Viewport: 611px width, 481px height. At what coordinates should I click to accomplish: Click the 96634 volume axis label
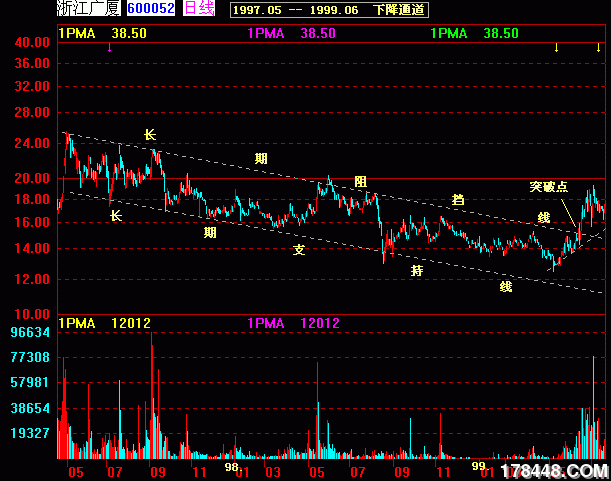tap(31, 332)
